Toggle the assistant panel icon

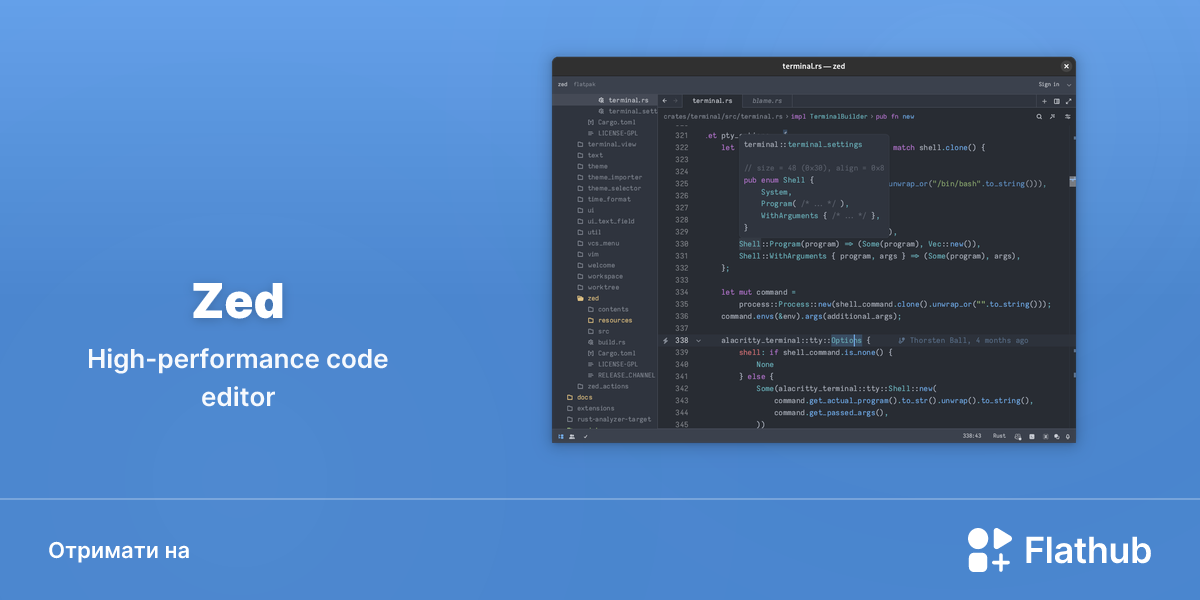tap(1045, 436)
